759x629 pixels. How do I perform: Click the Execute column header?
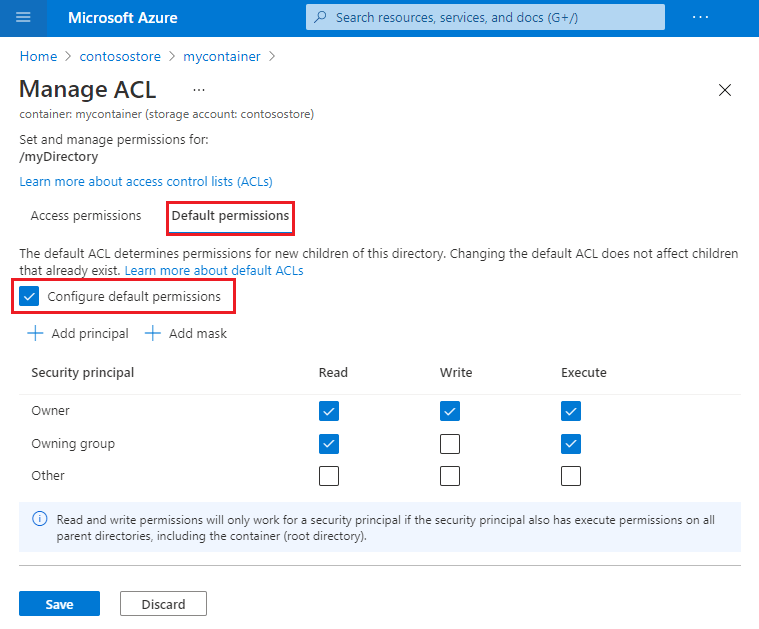[x=584, y=373]
